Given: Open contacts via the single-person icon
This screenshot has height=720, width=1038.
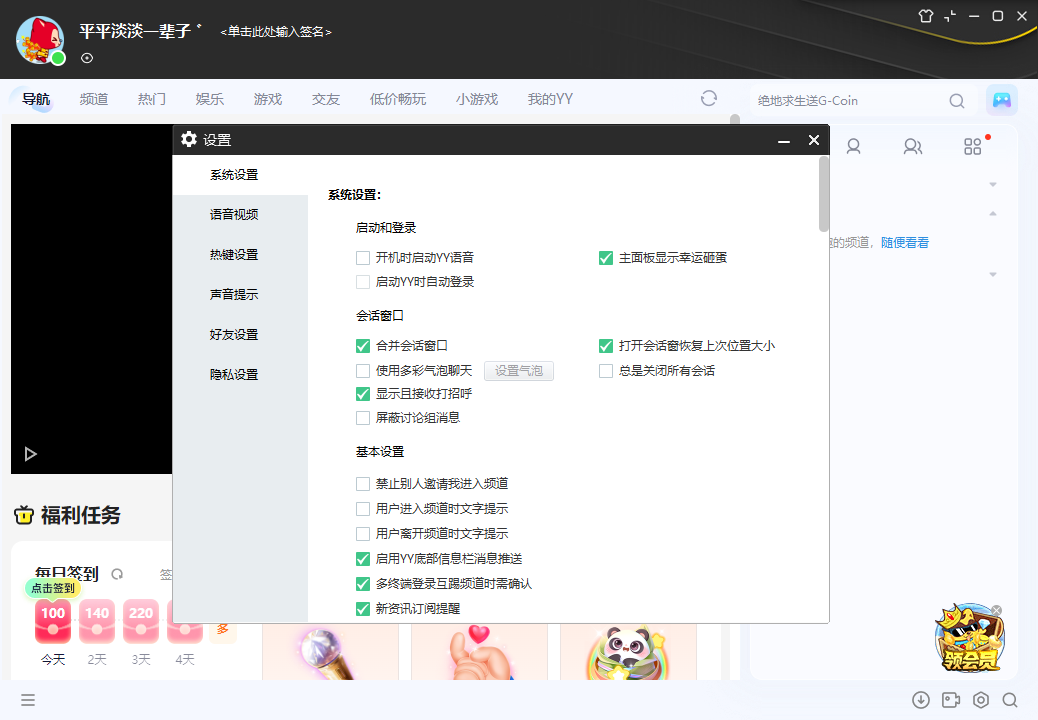Looking at the screenshot, I should click(853, 146).
